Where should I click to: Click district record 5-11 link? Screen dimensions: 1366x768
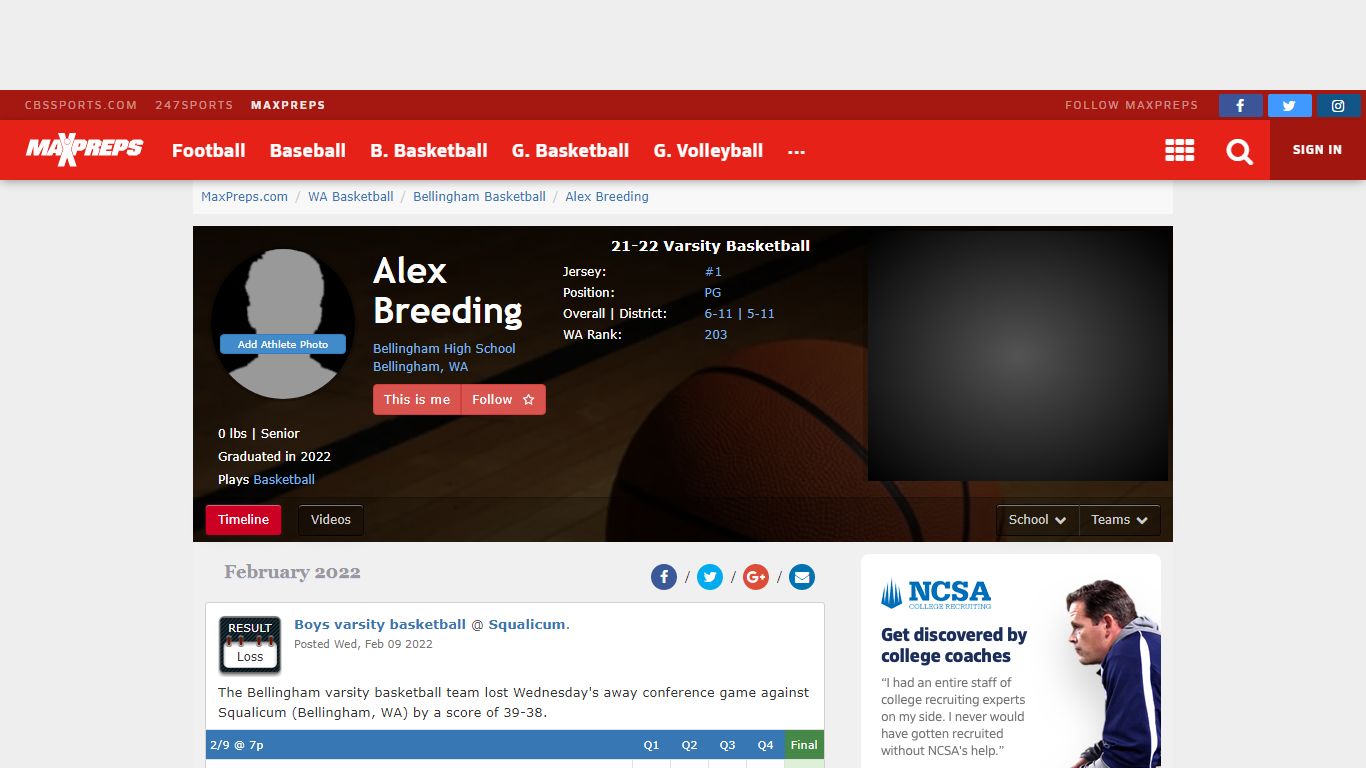[x=761, y=314]
